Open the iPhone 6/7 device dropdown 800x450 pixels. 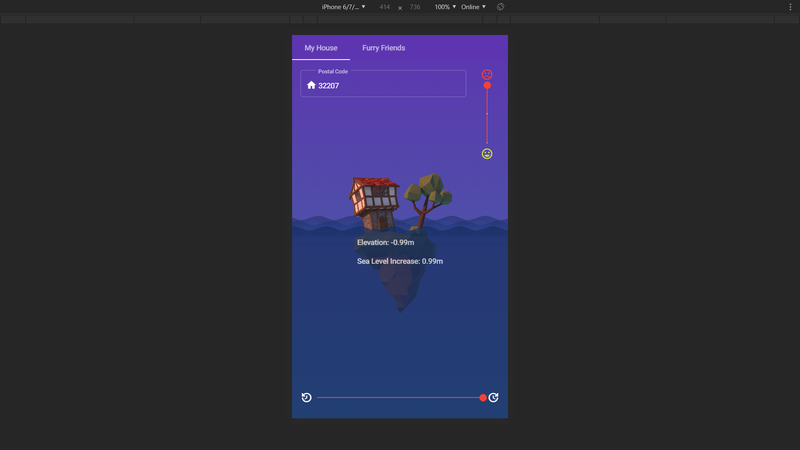tap(343, 7)
